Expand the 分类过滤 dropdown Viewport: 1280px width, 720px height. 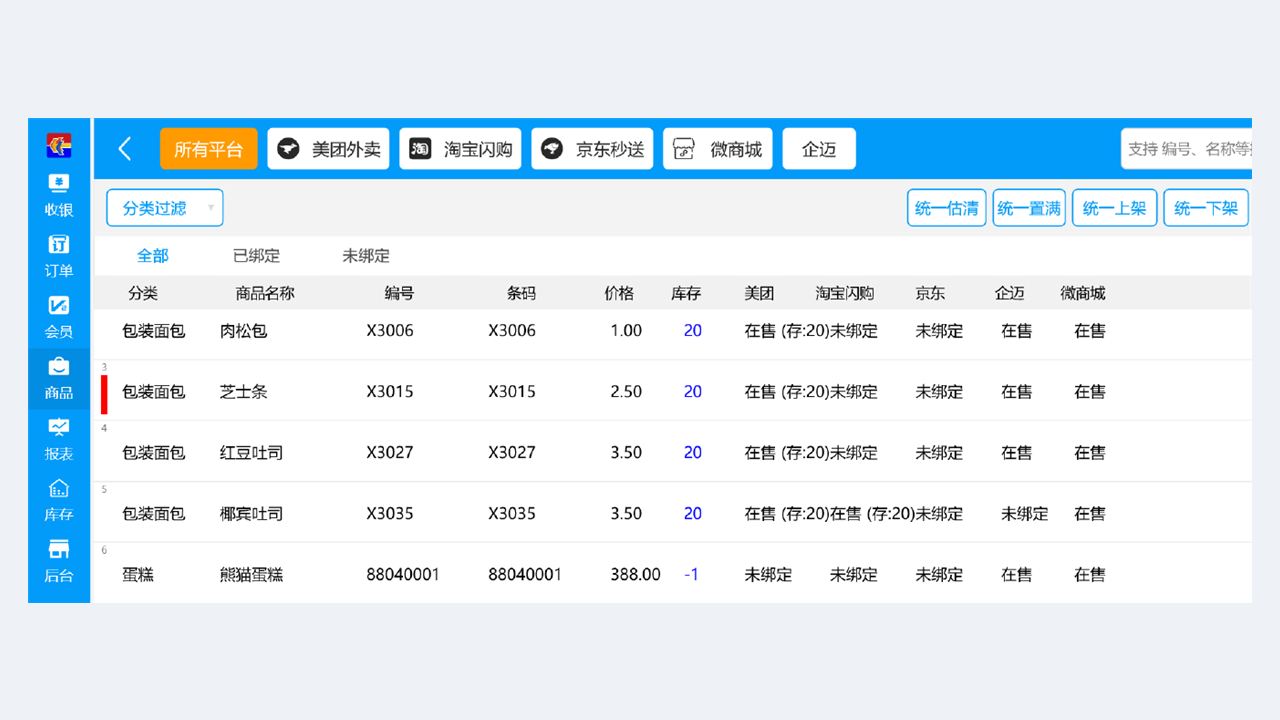[x=165, y=208]
